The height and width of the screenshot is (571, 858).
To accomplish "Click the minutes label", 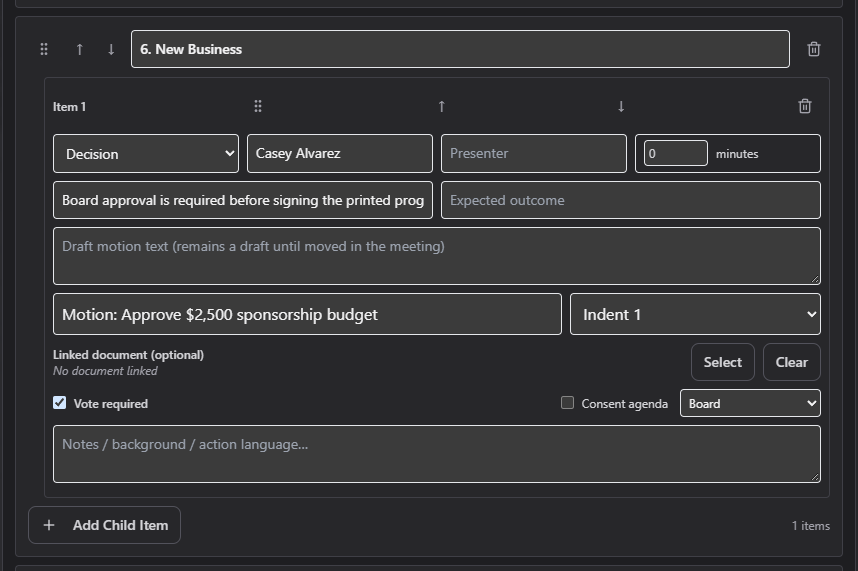I will point(737,154).
